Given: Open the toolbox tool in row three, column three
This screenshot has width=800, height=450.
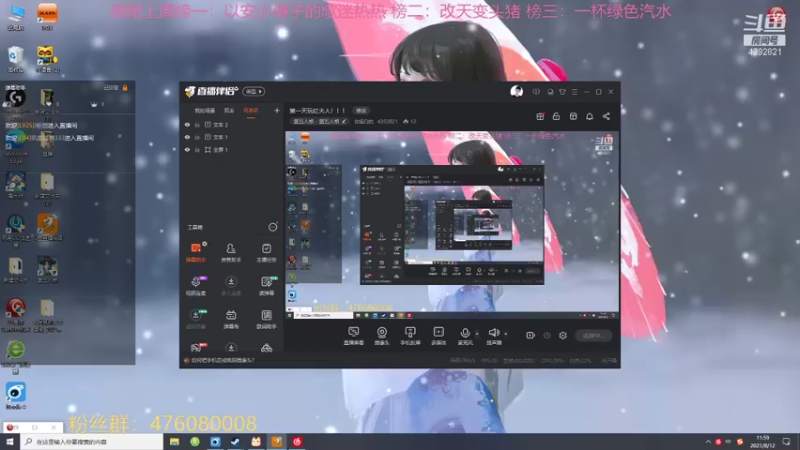Looking at the screenshot, I should (x=266, y=319).
